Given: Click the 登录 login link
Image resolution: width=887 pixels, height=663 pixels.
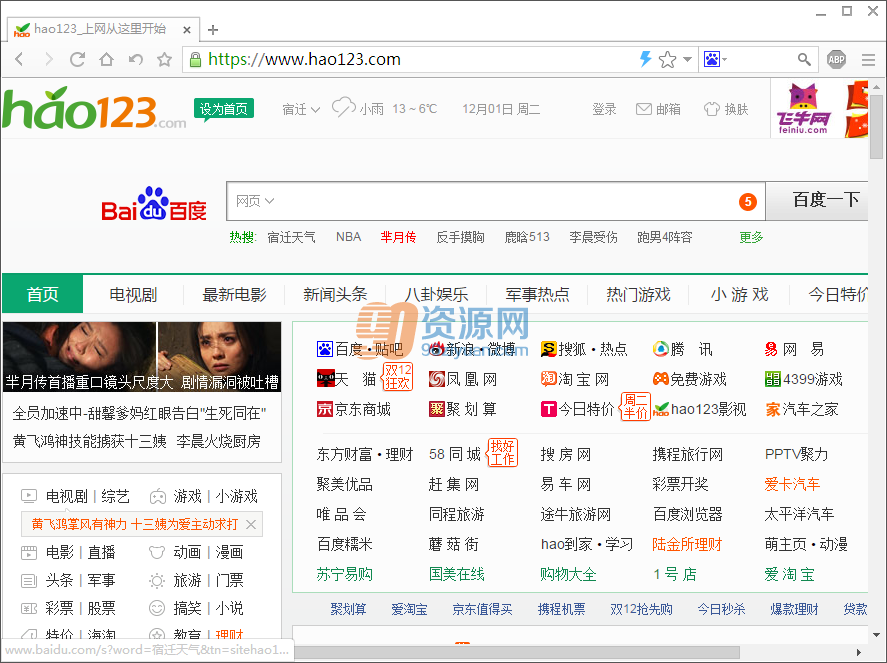Looking at the screenshot, I should point(604,109).
